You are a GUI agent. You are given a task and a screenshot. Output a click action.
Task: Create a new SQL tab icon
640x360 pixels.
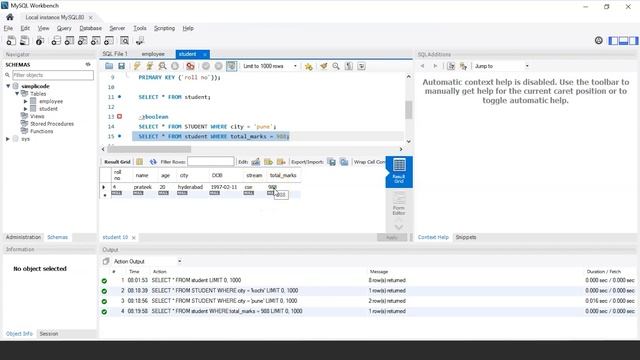[x=11, y=40]
